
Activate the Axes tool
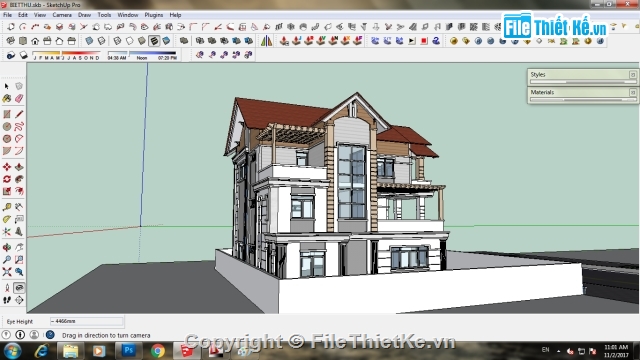(x=7, y=231)
